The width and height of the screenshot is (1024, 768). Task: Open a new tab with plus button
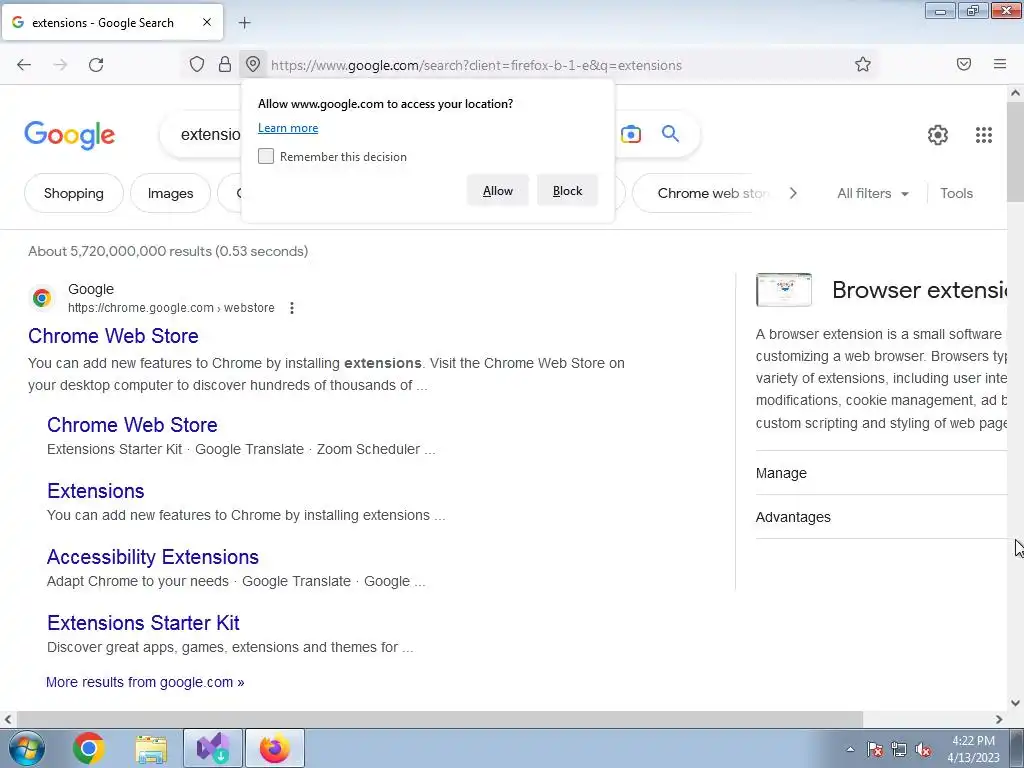pyautogui.click(x=244, y=23)
